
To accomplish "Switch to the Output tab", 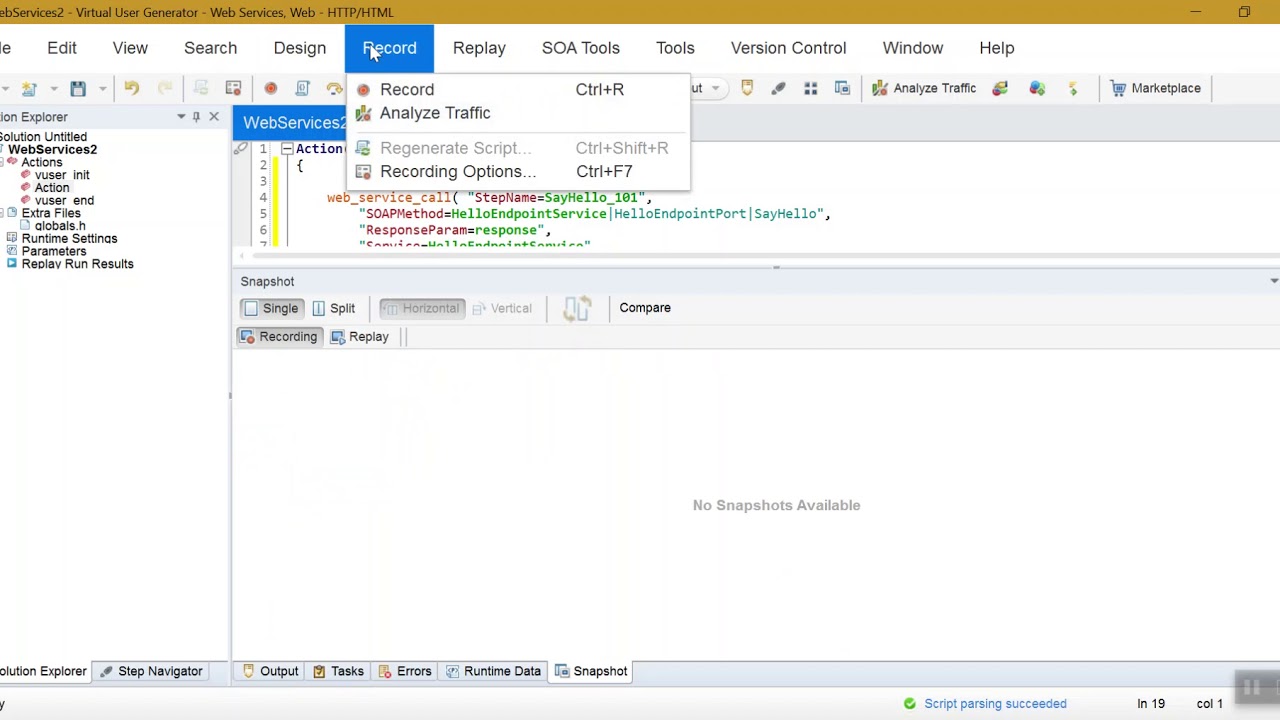I will (270, 671).
